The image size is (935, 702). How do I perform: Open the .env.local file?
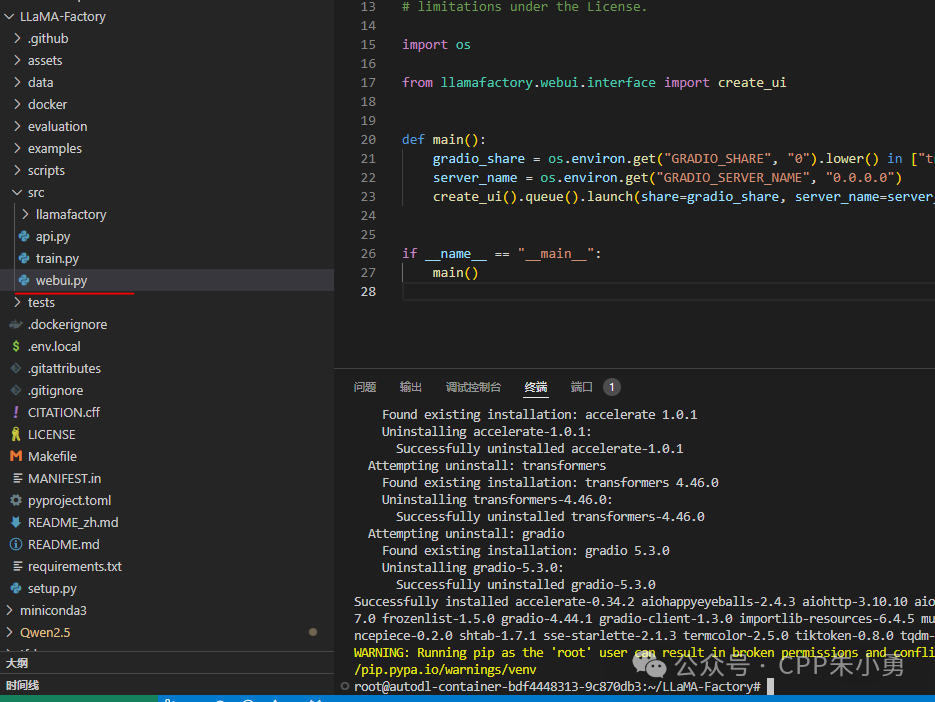(54, 347)
